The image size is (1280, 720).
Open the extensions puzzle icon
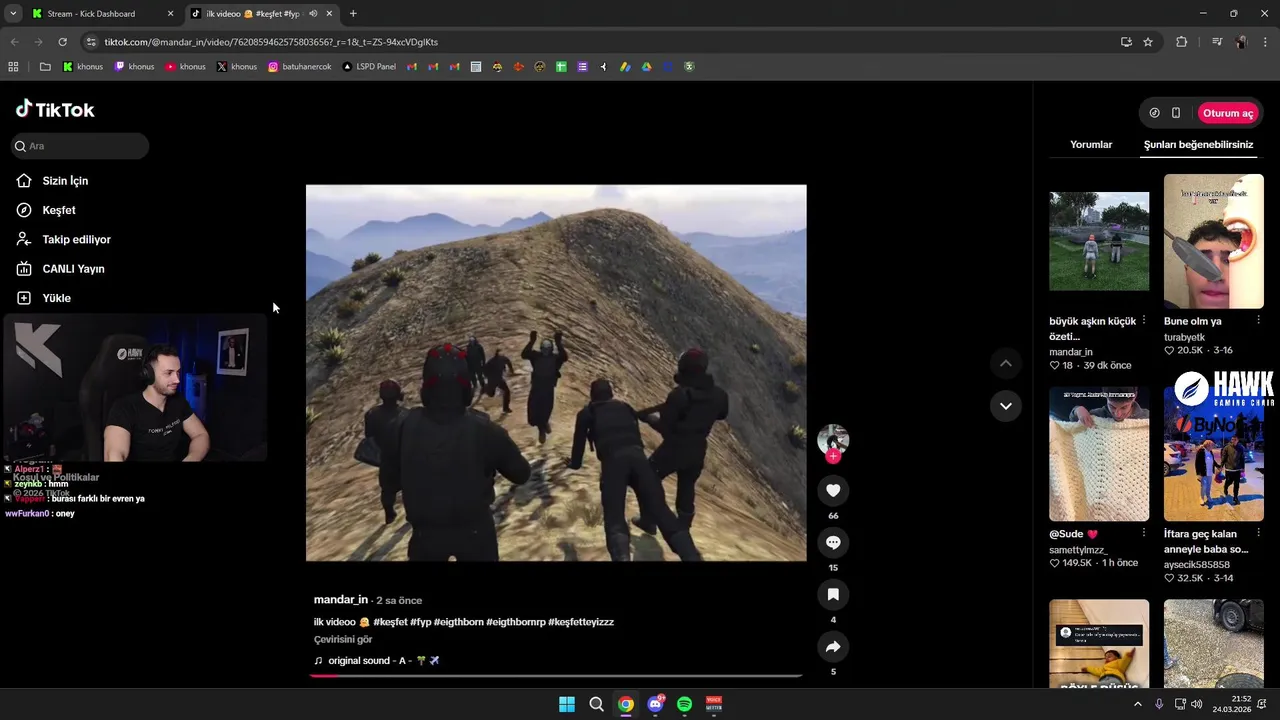pyautogui.click(x=1182, y=42)
